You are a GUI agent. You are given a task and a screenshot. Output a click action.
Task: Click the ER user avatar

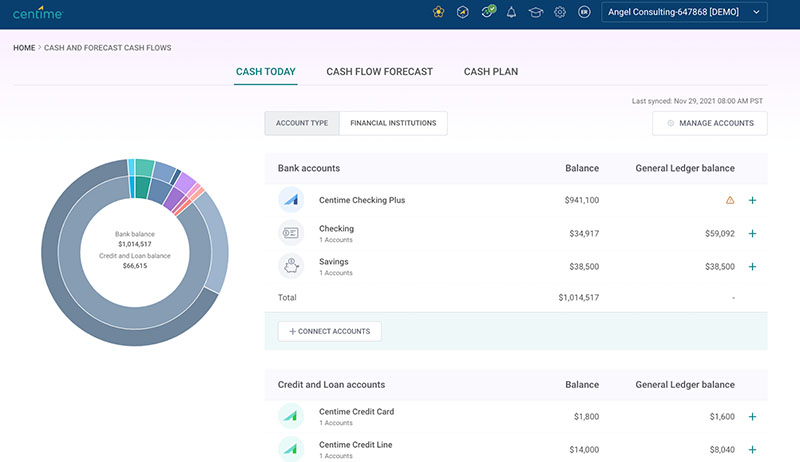tap(584, 12)
